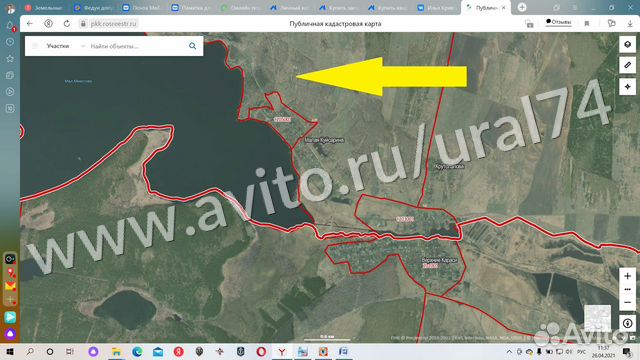Open the map layers panel
This screenshot has width=640, height=360.
click(x=627, y=44)
